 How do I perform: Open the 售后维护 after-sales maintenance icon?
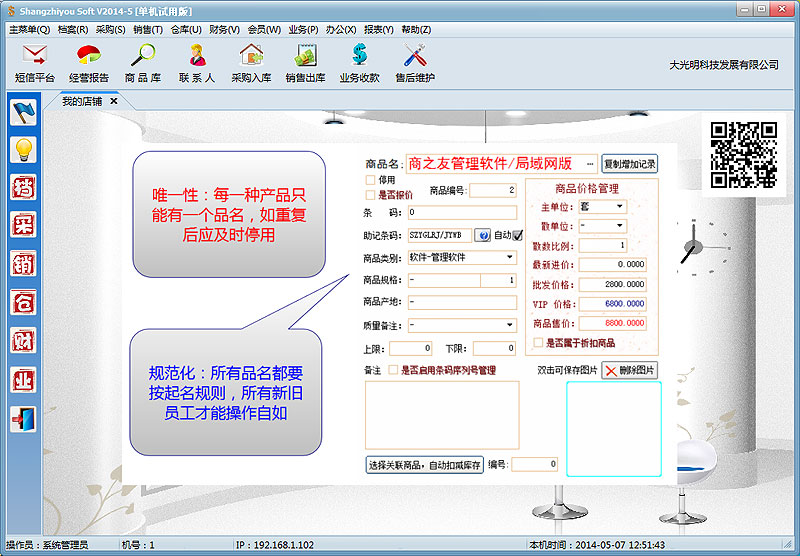coord(415,63)
